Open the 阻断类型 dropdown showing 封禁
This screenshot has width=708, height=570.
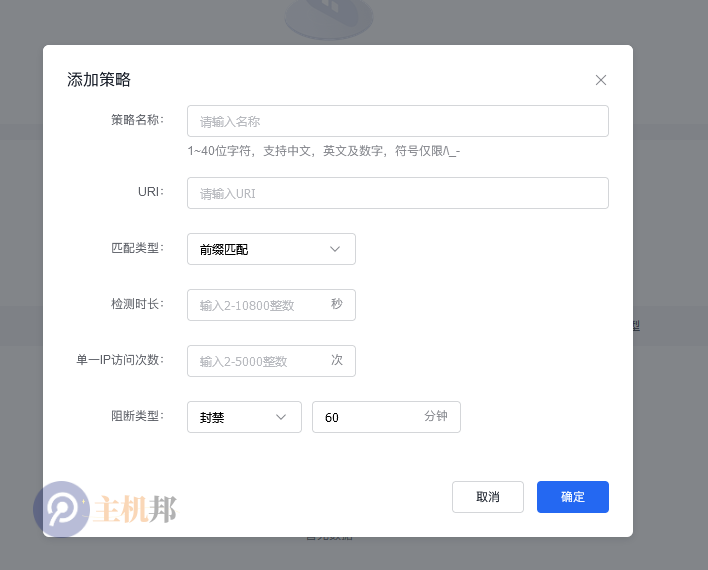pyautogui.click(x=244, y=417)
